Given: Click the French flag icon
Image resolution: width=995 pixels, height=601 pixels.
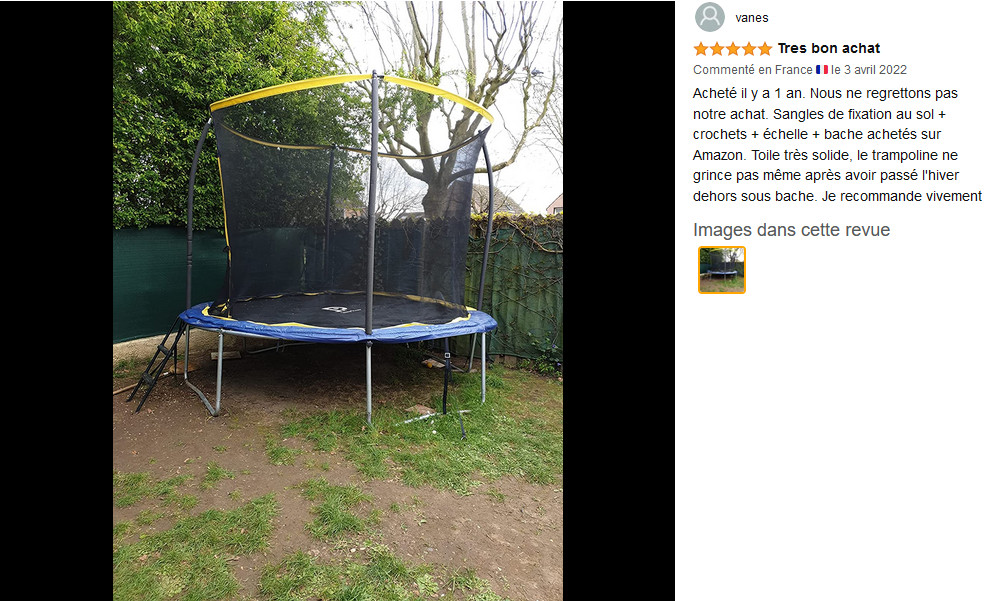Looking at the screenshot, I should tap(822, 70).
